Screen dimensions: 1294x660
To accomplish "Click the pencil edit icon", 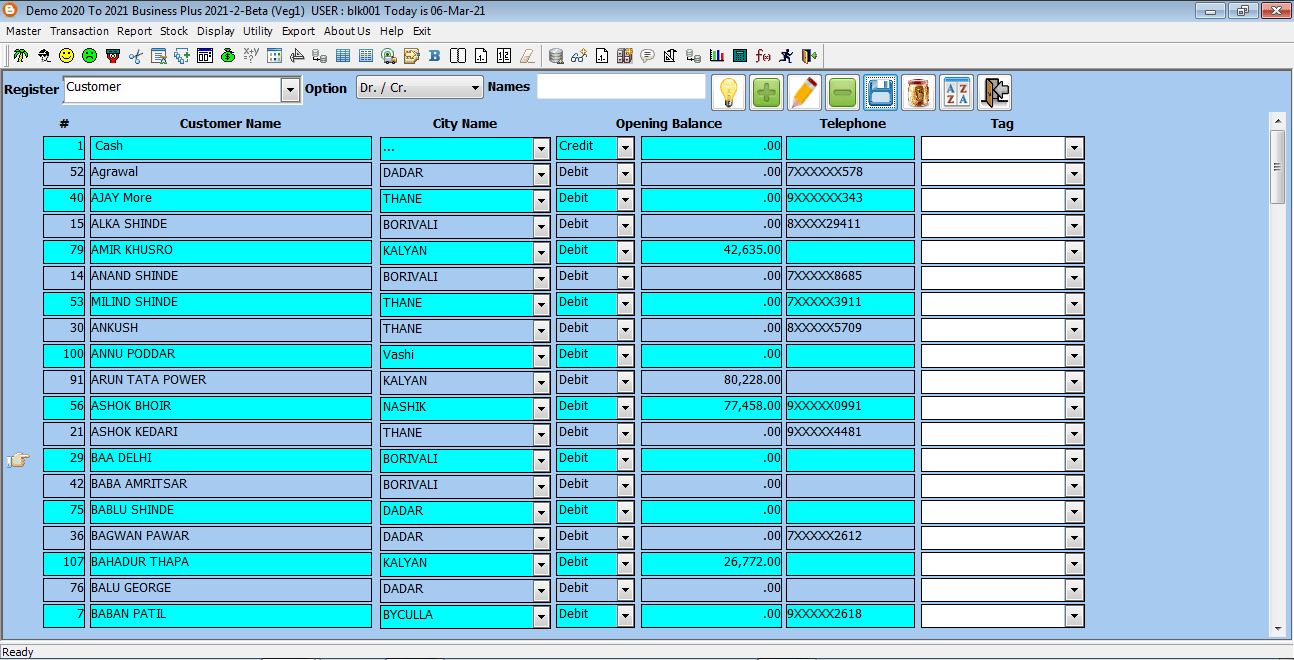I will 804,93.
